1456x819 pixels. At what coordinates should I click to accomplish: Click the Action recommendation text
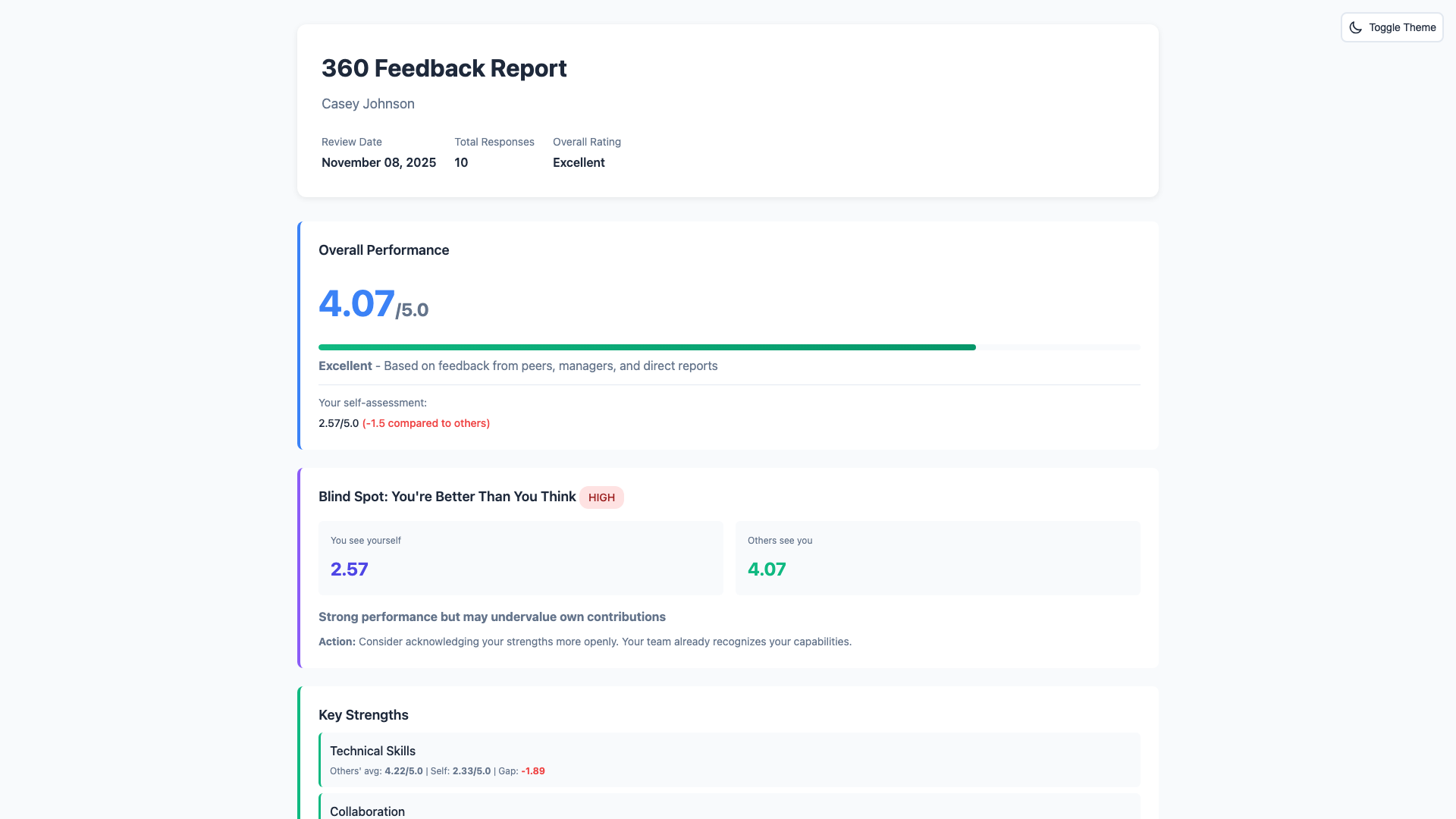click(x=584, y=641)
